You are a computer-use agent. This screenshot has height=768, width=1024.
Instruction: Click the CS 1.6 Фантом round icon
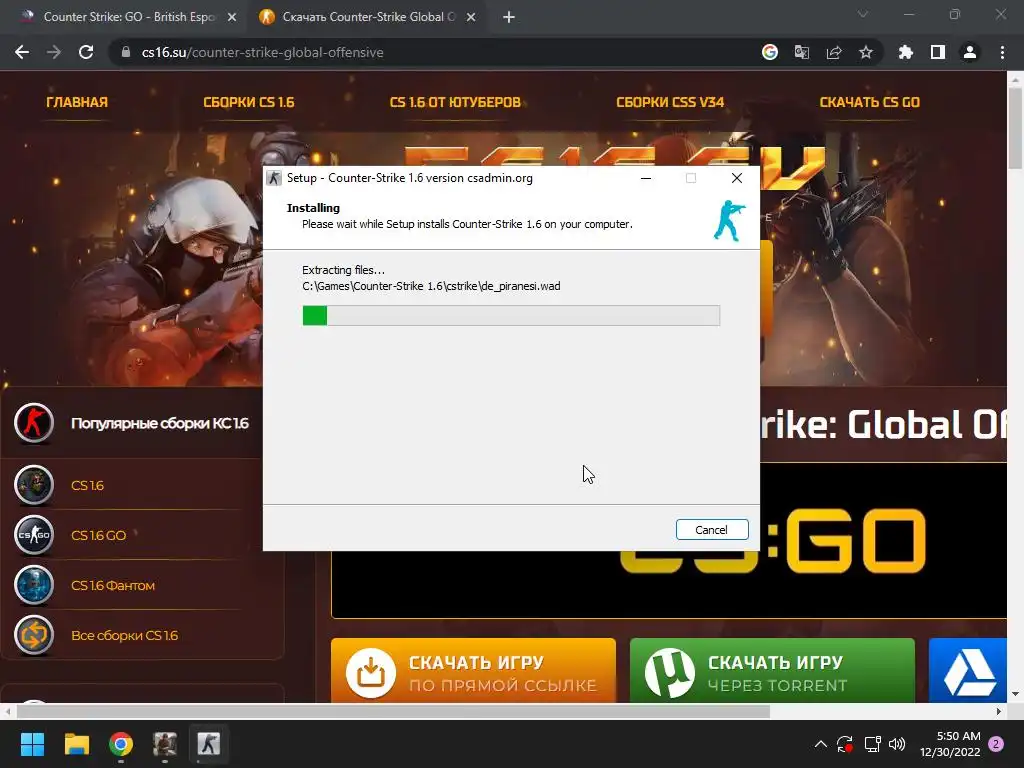[33, 585]
